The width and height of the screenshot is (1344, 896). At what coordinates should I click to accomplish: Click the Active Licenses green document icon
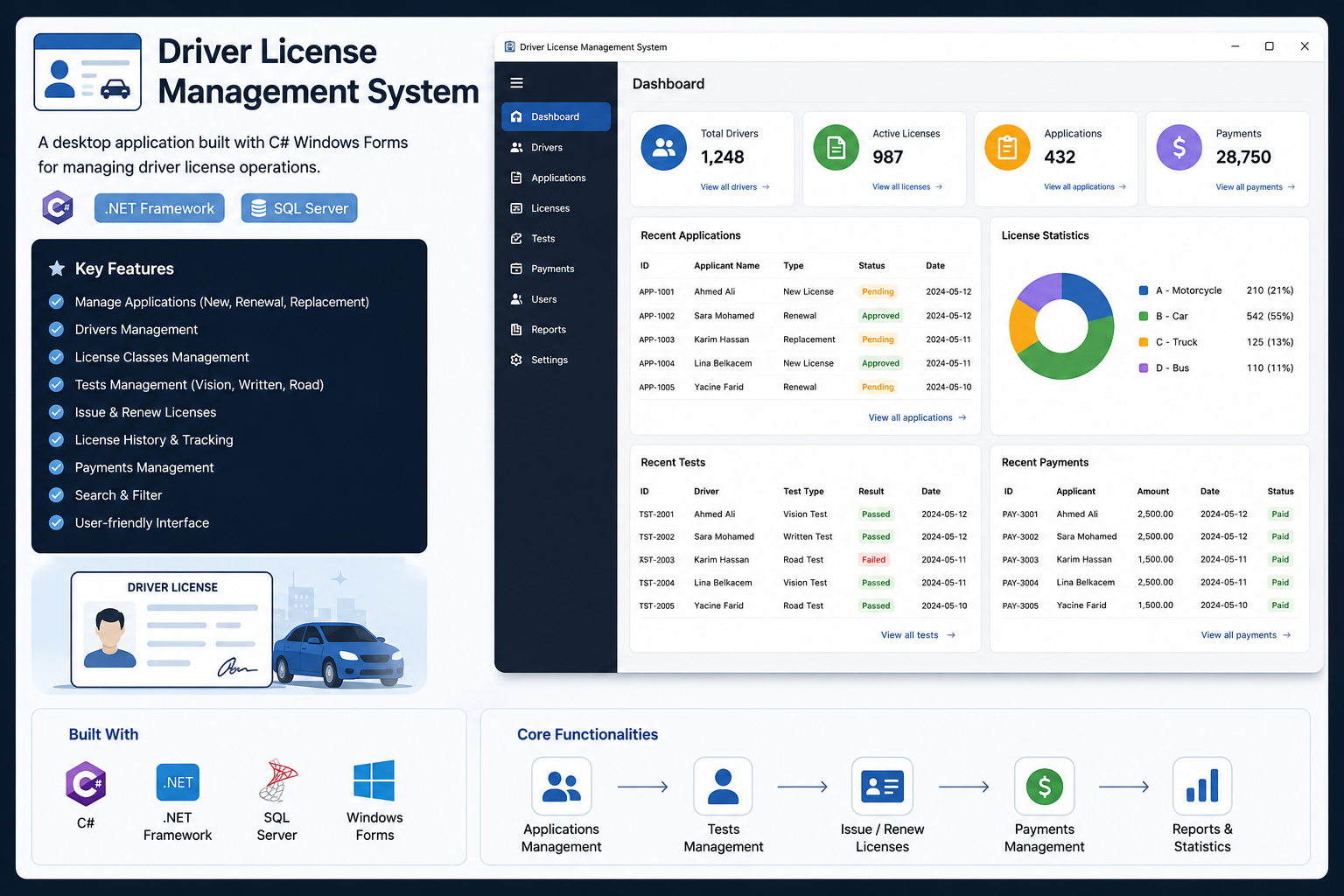836,147
